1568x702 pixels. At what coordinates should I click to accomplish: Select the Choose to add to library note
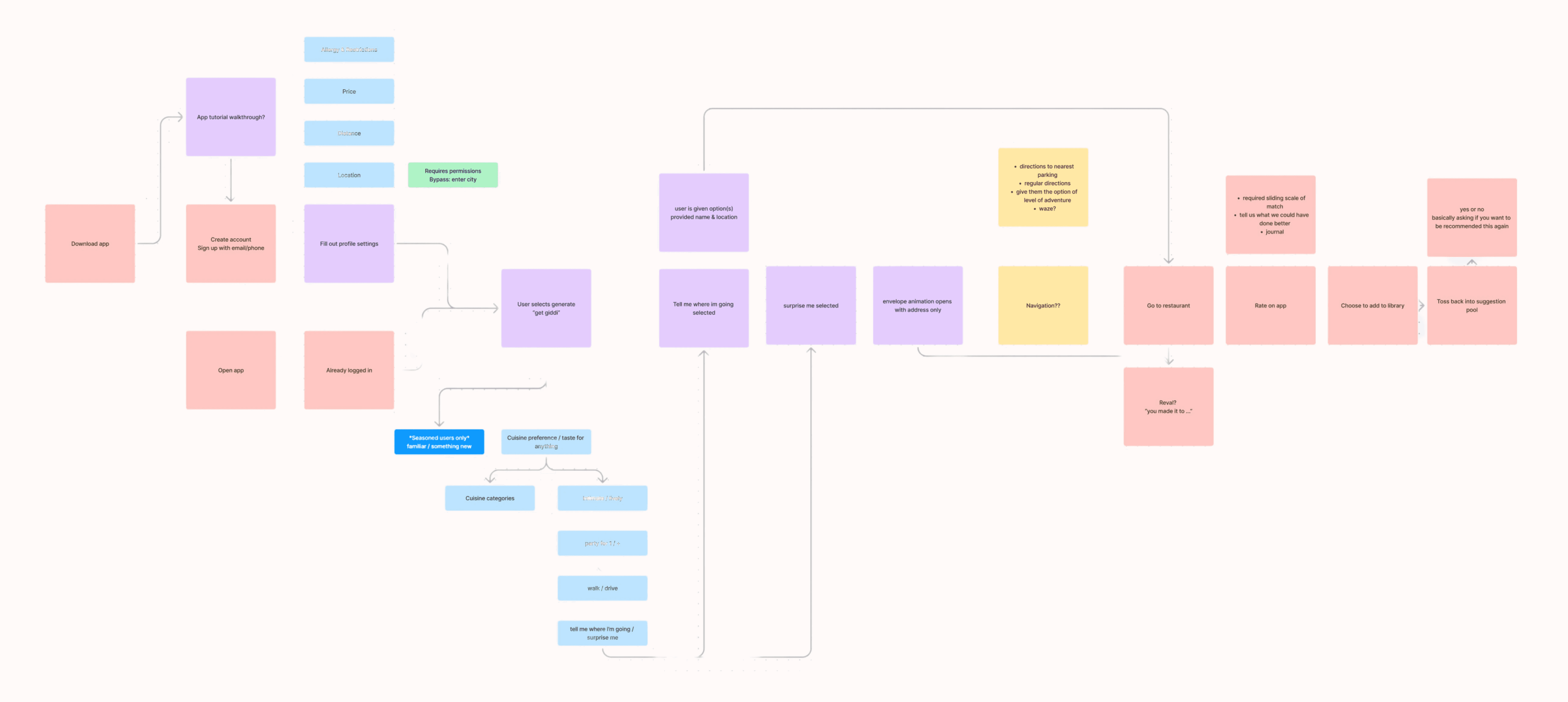click(1372, 306)
